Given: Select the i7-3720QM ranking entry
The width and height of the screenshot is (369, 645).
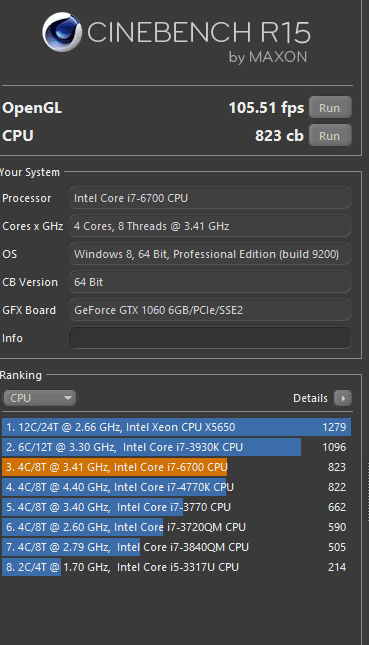Looking at the screenshot, I should tap(176, 527).
